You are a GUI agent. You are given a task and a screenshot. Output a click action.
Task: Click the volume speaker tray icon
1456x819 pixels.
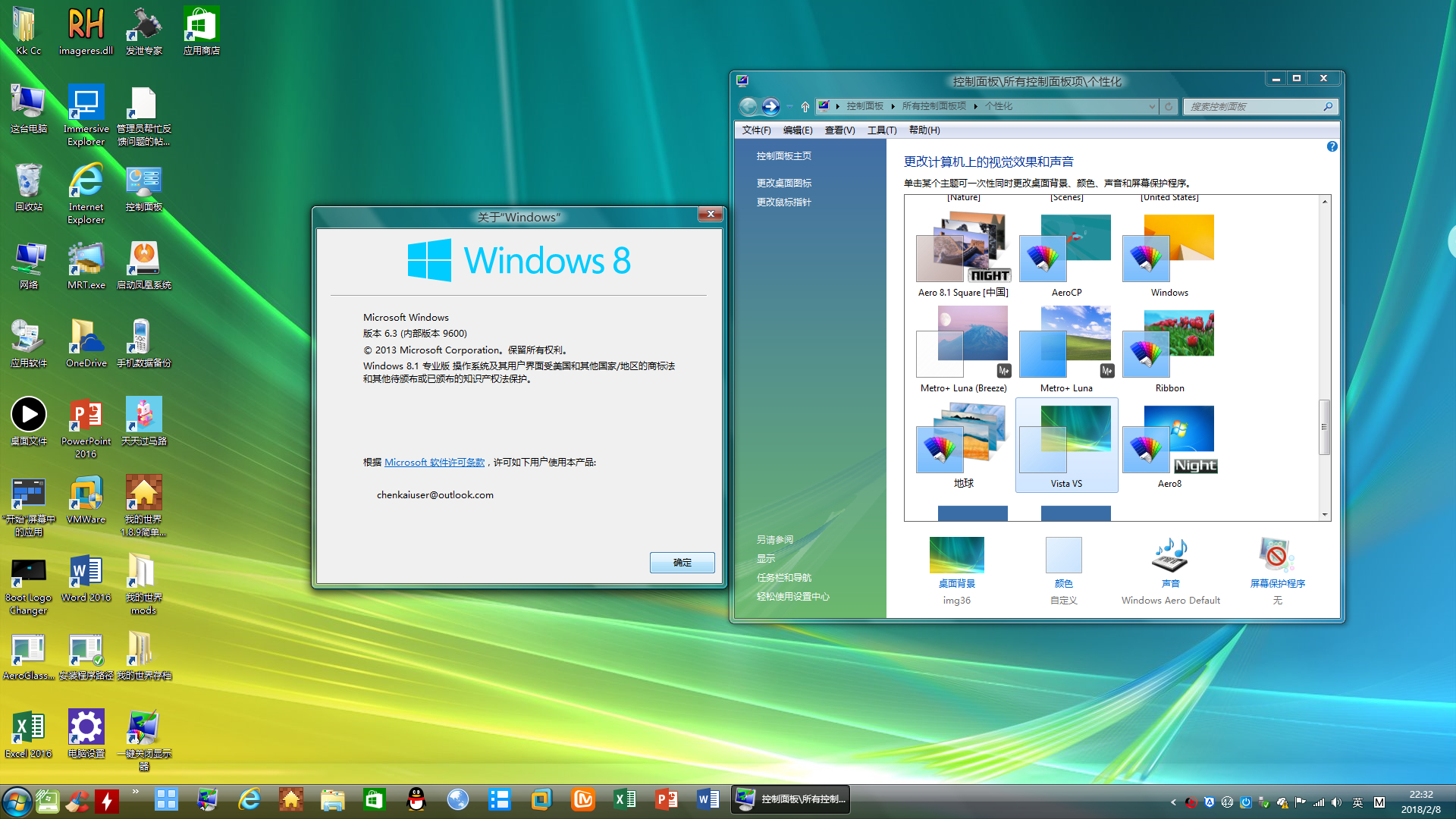pos(1336,802)
